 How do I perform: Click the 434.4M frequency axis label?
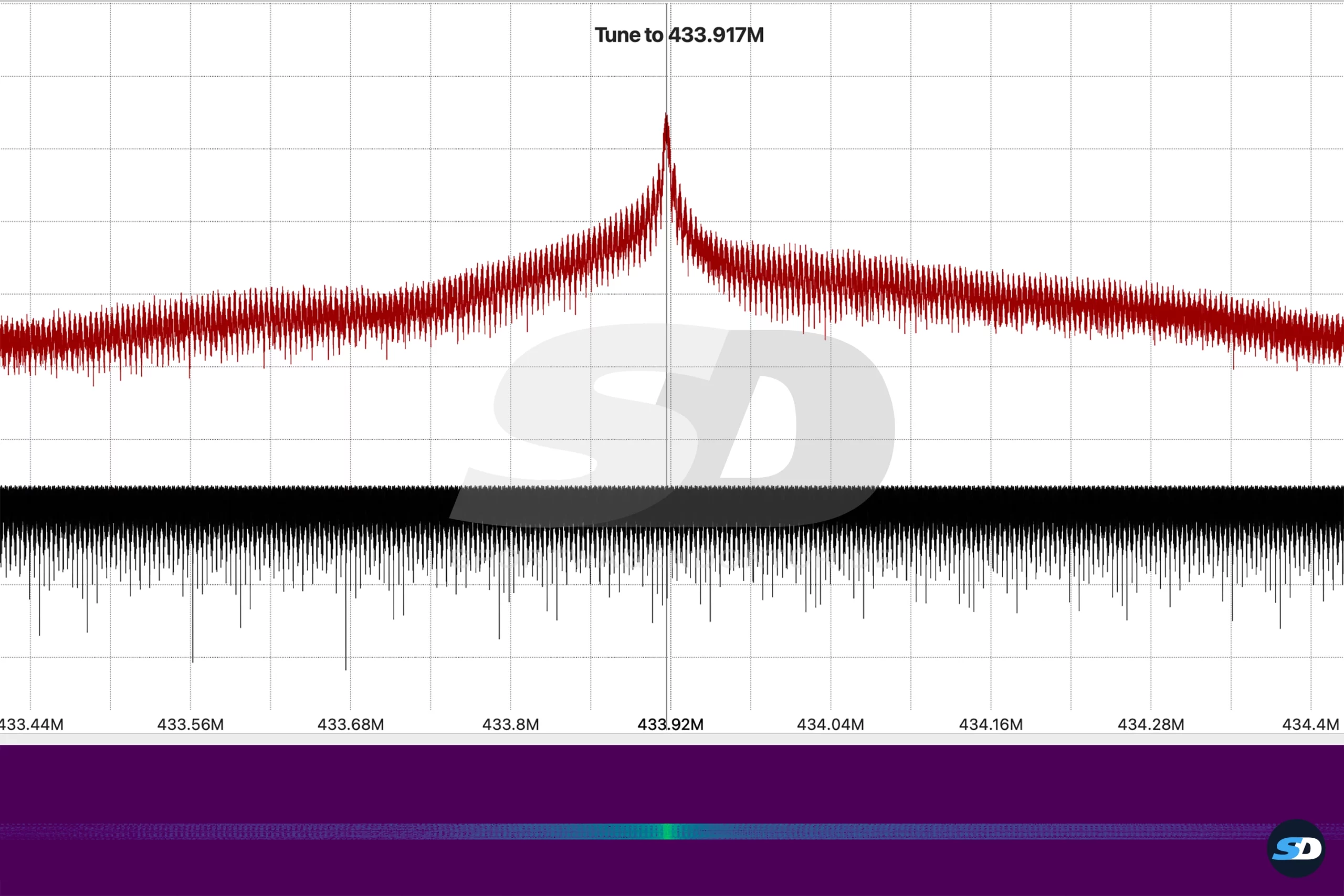tap(1310, 724)
